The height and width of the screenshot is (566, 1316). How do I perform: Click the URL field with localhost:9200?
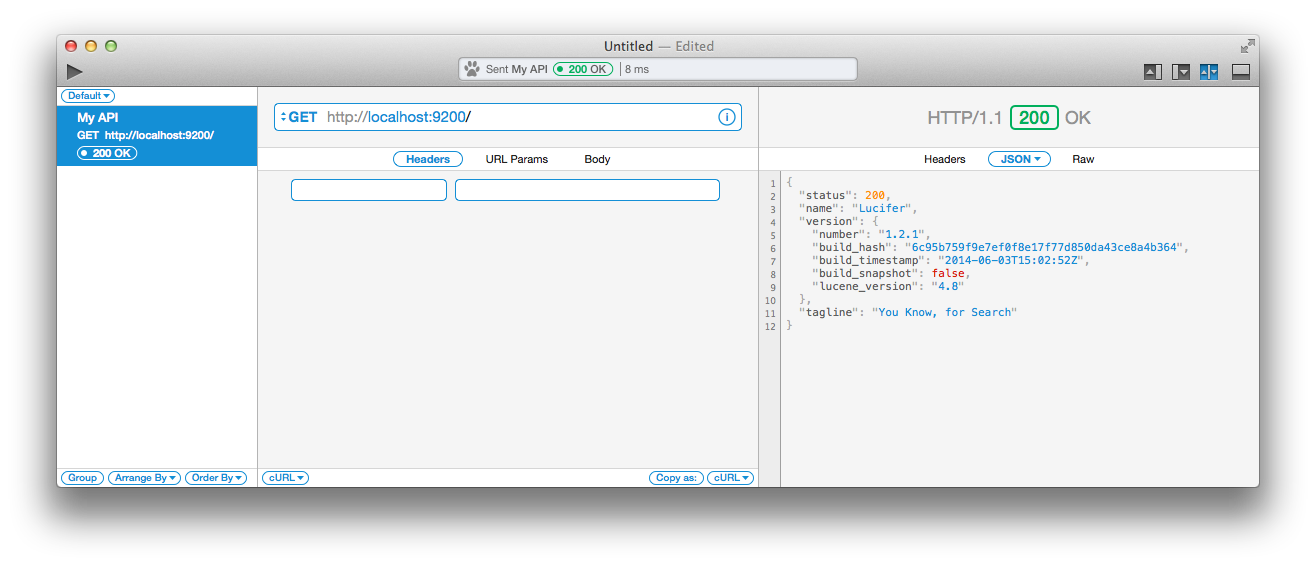(508, 117)
